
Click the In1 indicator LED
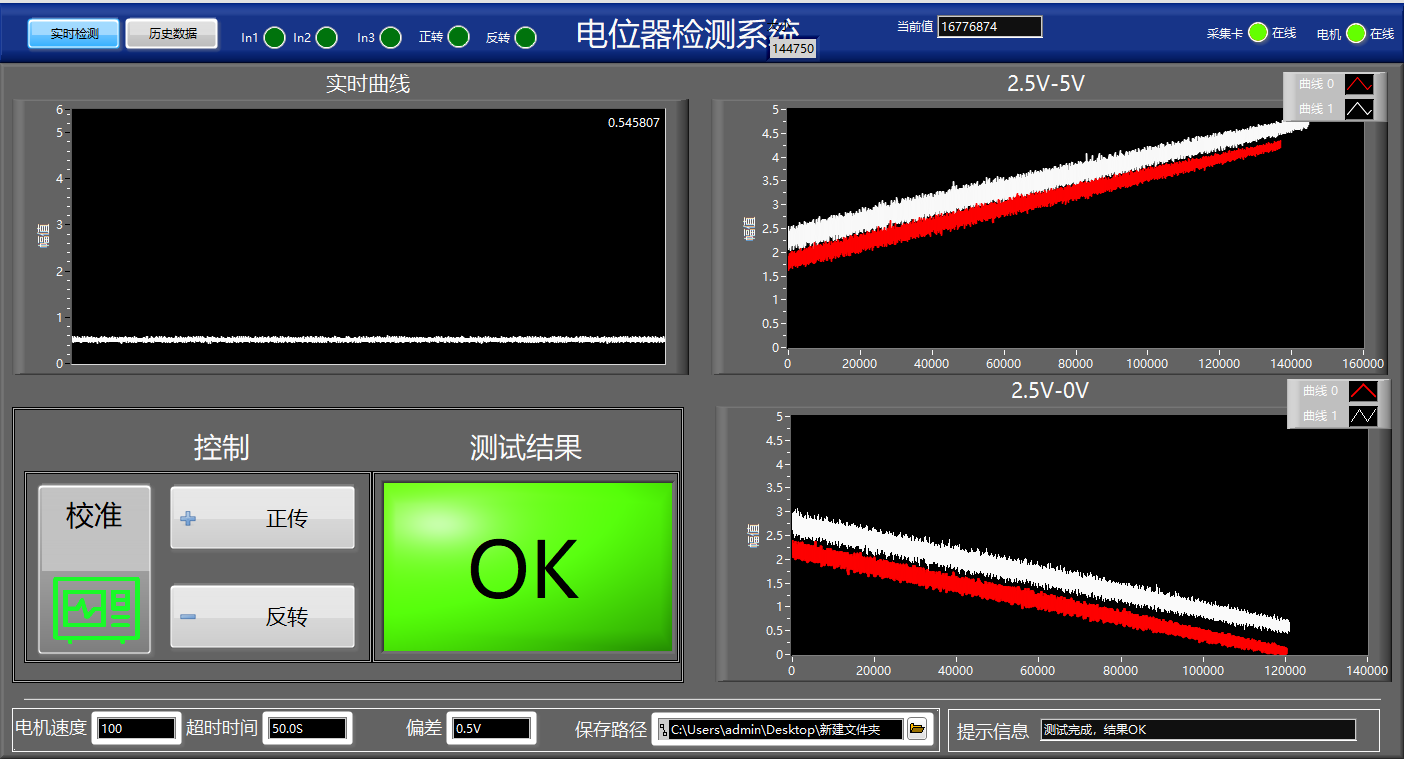pos(275,38)
